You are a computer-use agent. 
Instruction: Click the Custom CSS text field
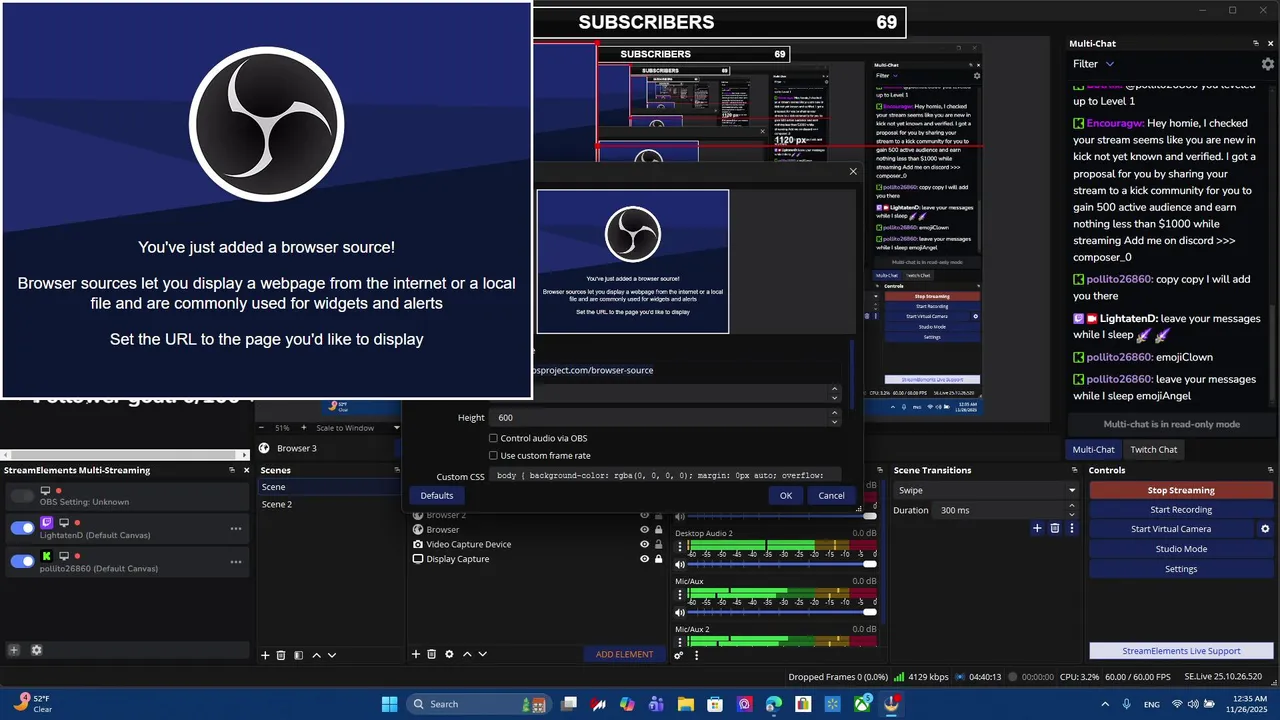665,476
